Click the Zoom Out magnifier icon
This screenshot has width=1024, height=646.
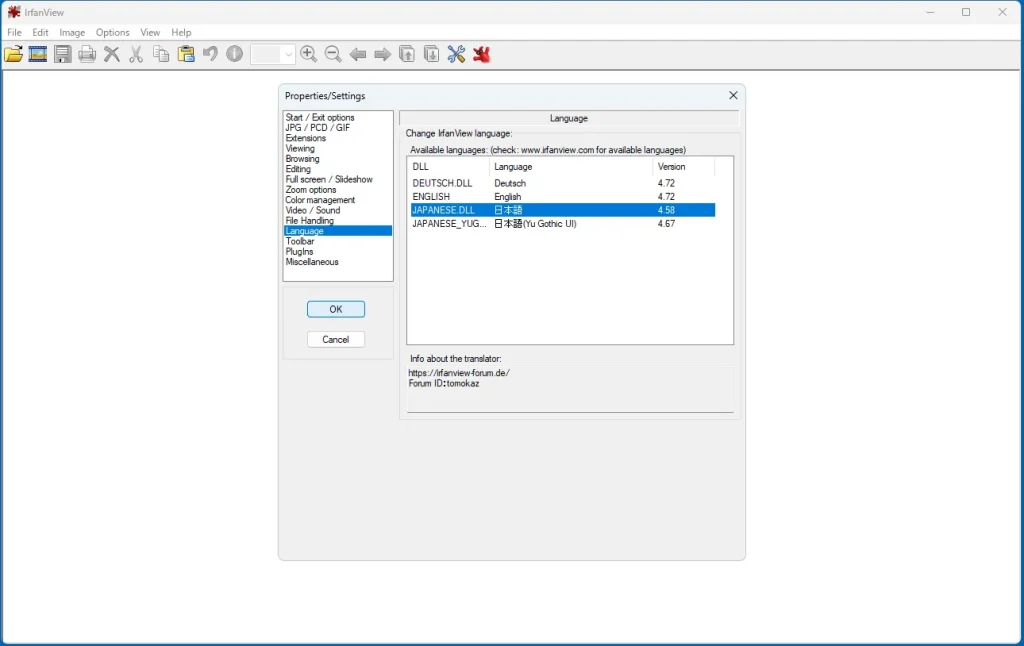(x=333, y=54)
